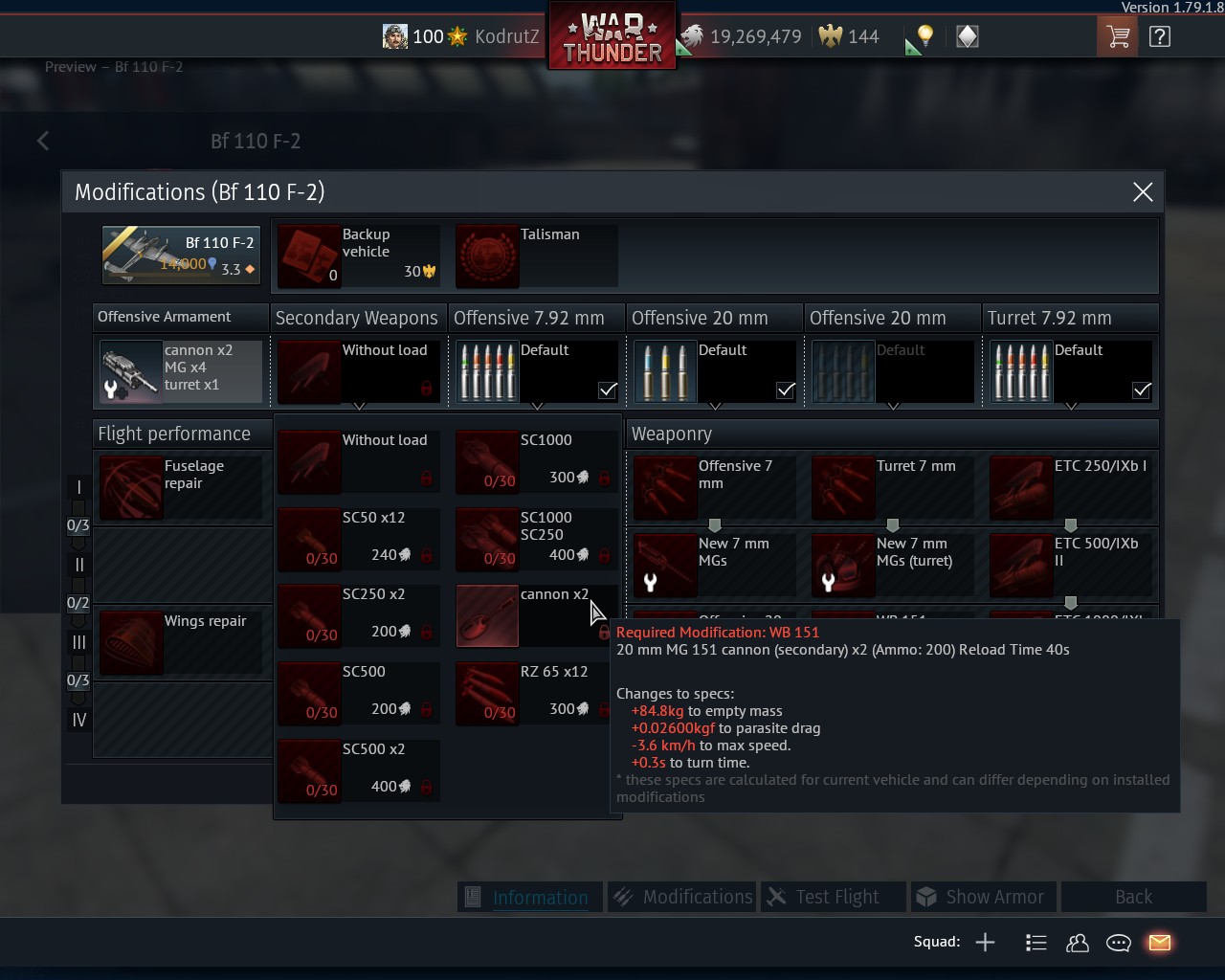Select tier I research rank marker
The width and height of the screenshot is (1225, 980).
coord(79,487)
